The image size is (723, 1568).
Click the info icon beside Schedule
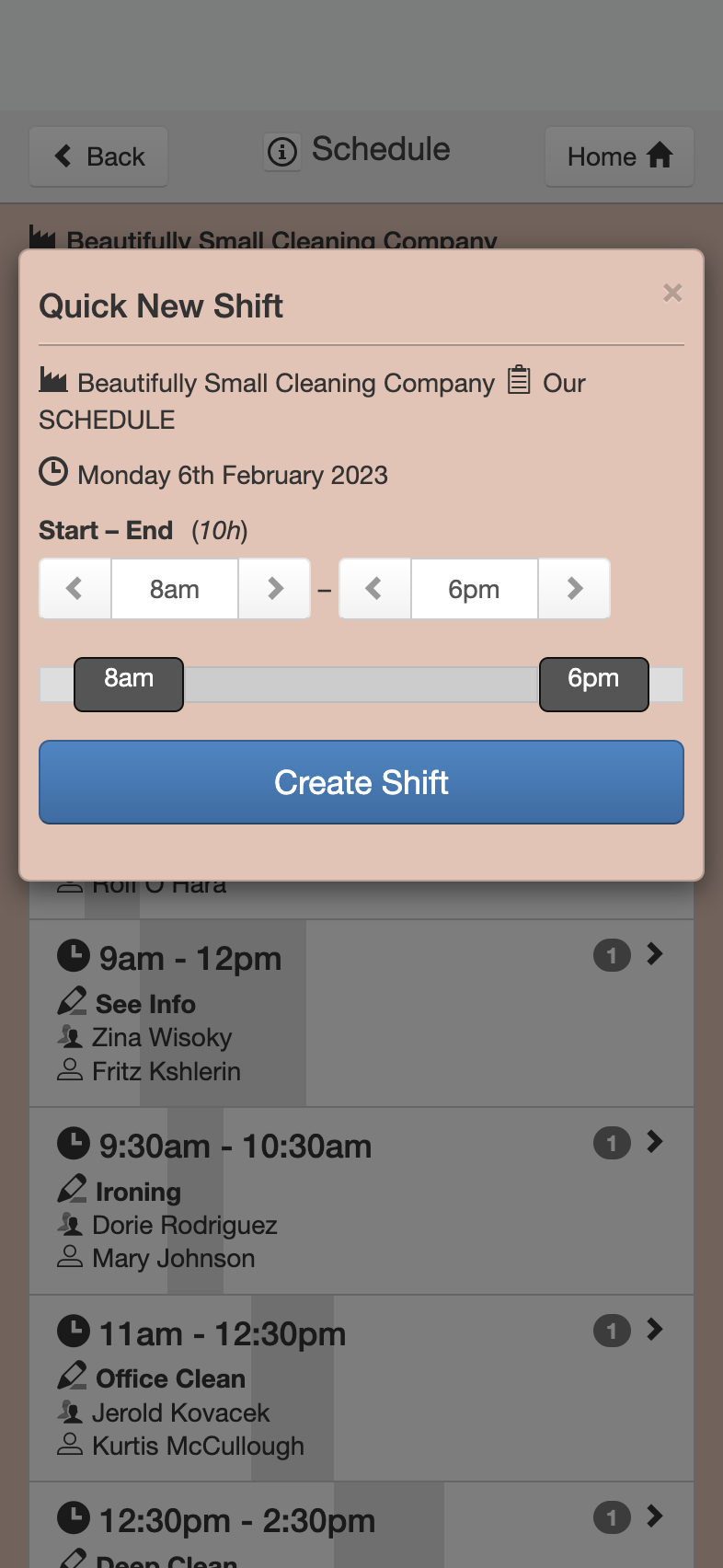click(282, 151)
